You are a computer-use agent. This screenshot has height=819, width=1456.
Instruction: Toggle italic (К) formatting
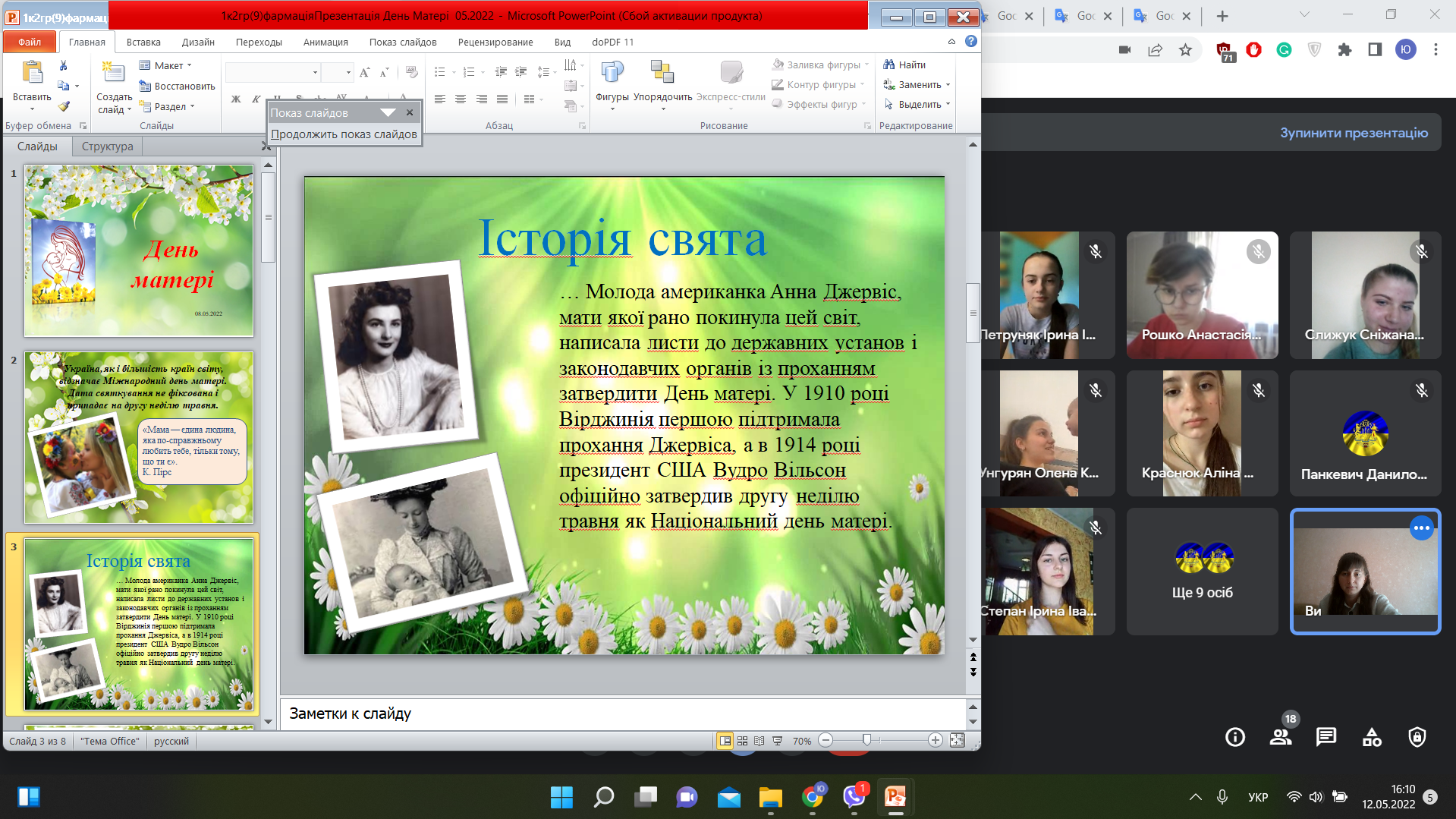[x=256, y=99]
